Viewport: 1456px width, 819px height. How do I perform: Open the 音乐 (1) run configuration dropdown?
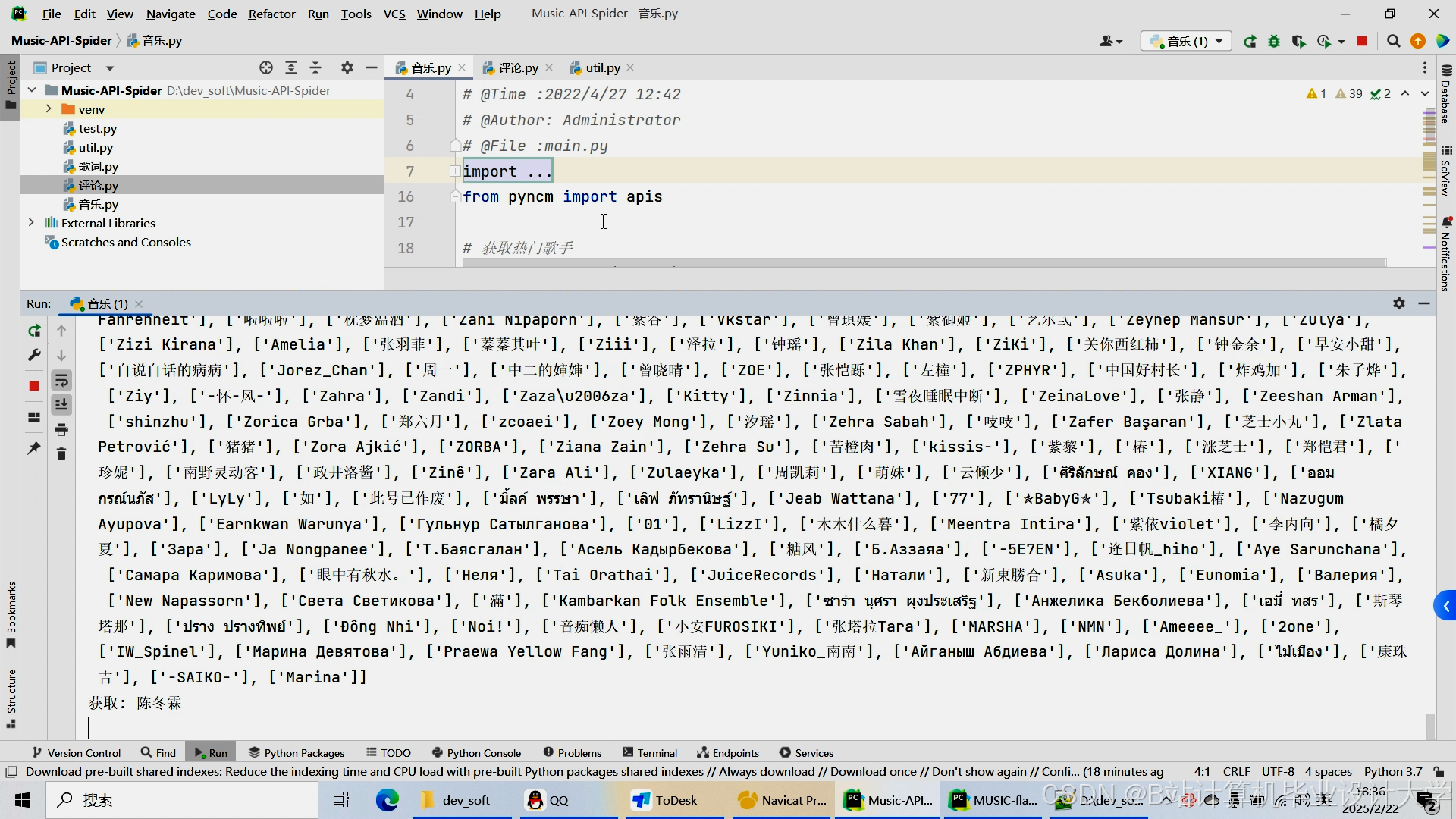1187,41
